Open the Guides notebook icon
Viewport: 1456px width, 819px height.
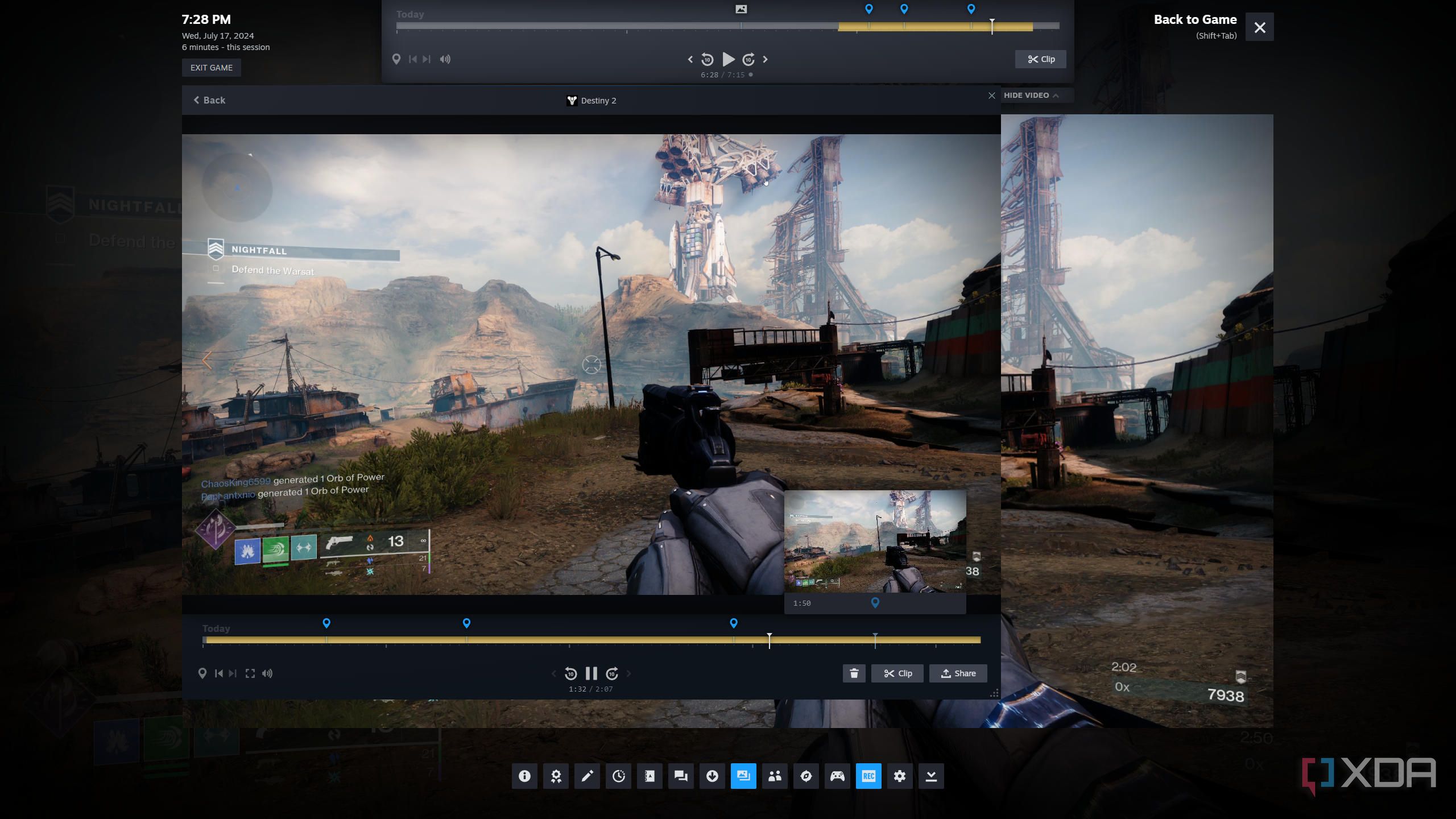point(650,776)
